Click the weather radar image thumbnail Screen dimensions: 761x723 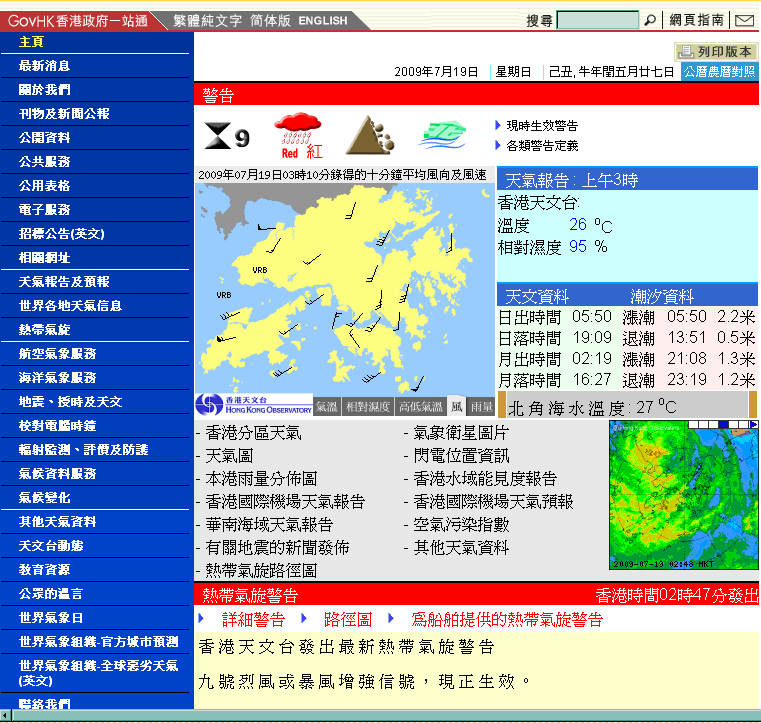tap(683, 495)
